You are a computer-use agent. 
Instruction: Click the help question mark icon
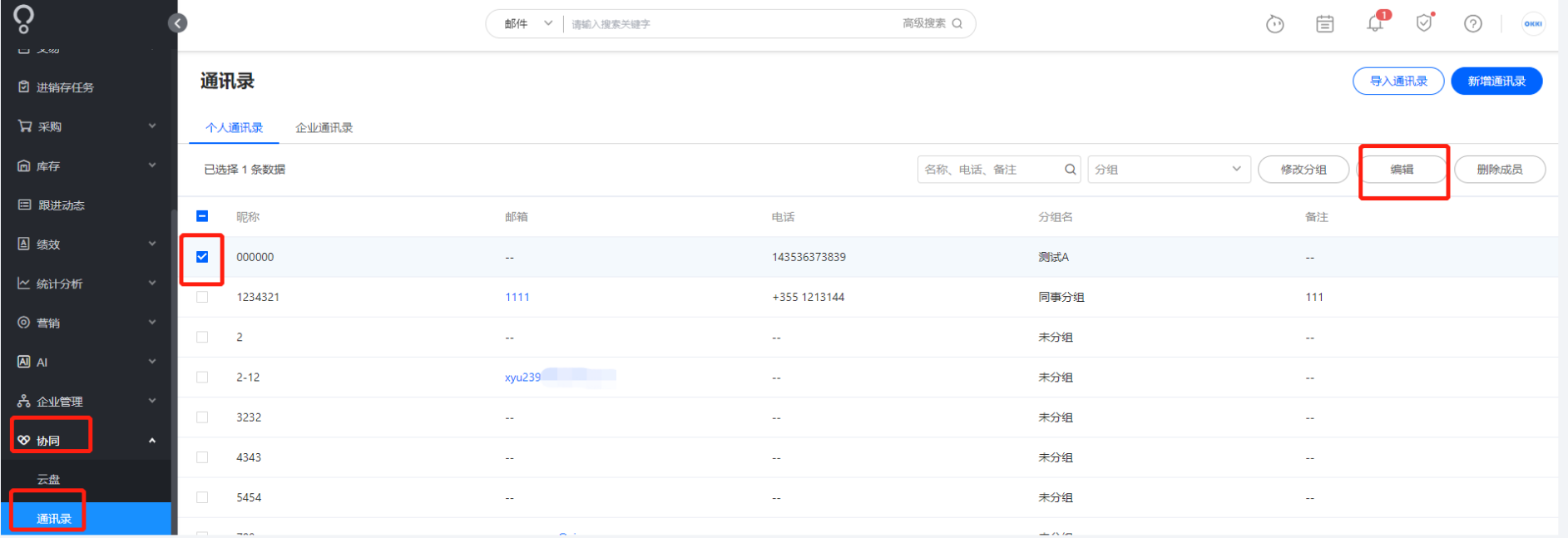(x=1473, y=24)
